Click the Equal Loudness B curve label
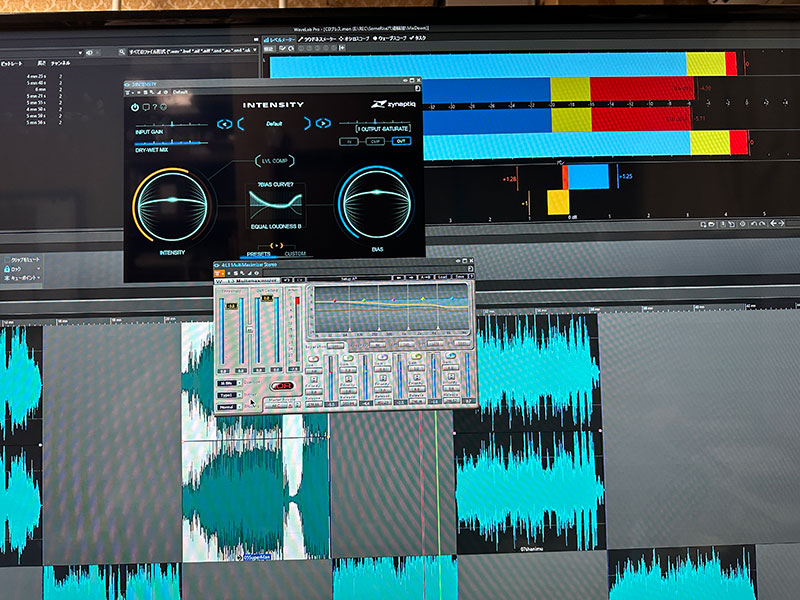Screen dimensions: 800x600 (276, 227)
